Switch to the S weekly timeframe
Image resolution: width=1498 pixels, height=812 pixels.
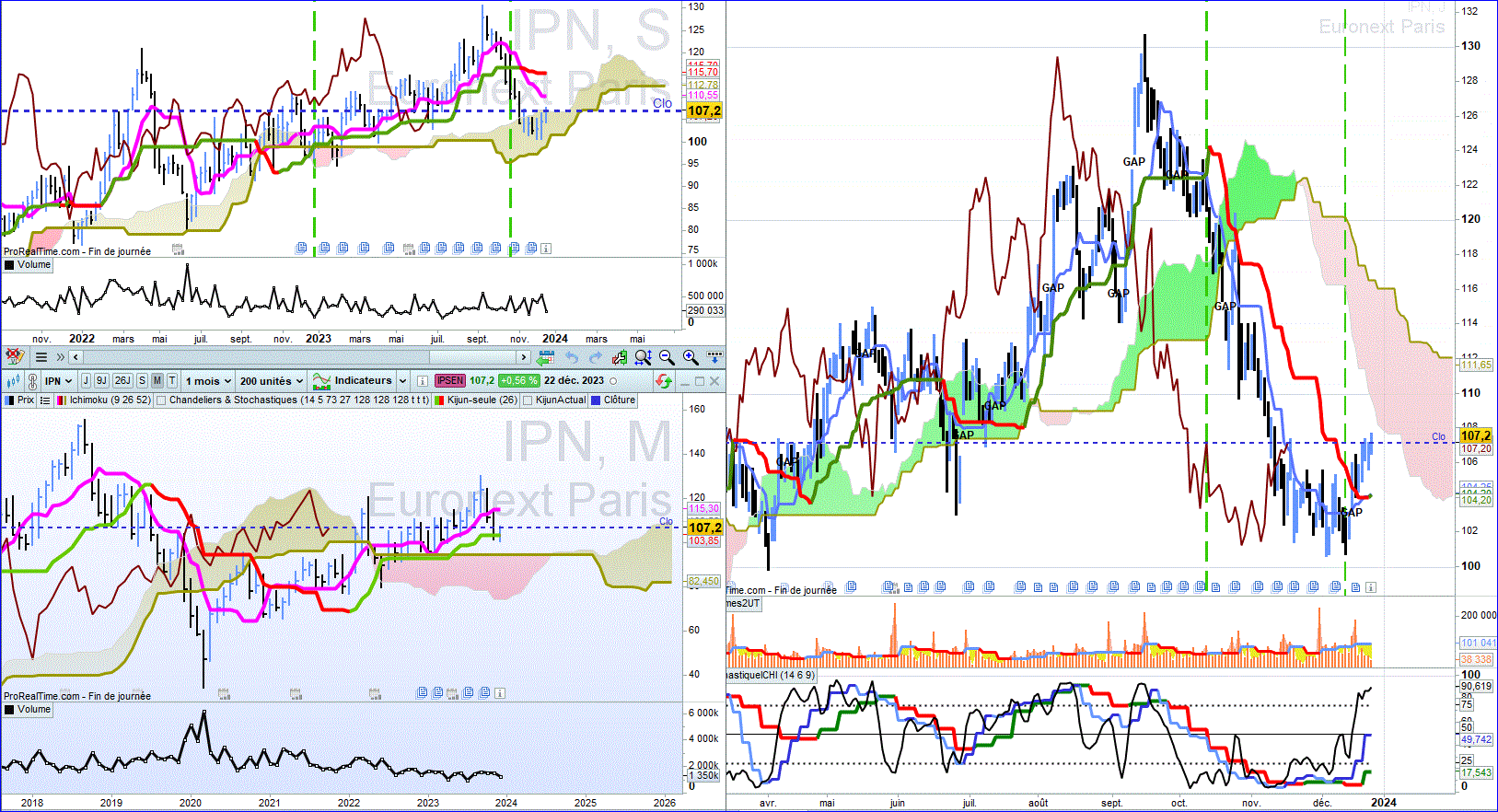(143, 380)
